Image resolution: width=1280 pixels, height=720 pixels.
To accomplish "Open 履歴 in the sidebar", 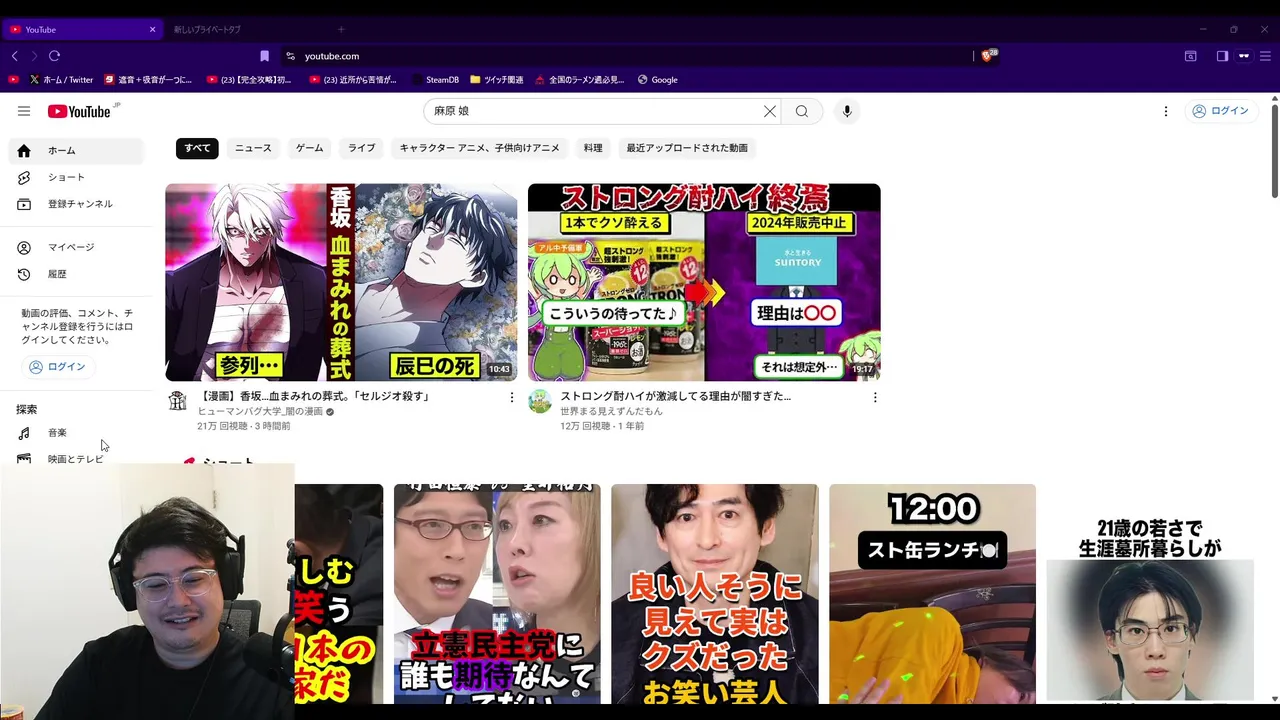I will pos(76,274).
